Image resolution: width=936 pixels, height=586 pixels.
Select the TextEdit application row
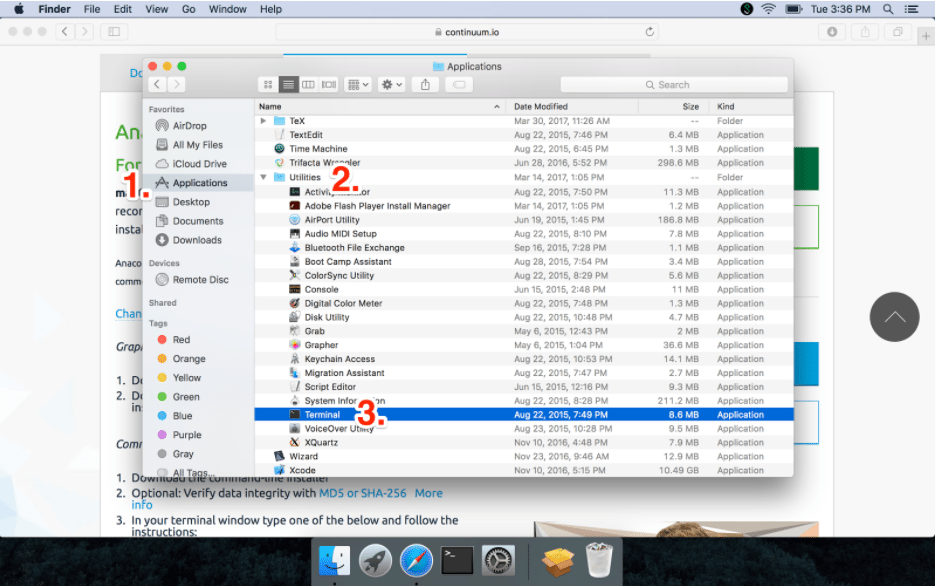(x=524, y=135)
